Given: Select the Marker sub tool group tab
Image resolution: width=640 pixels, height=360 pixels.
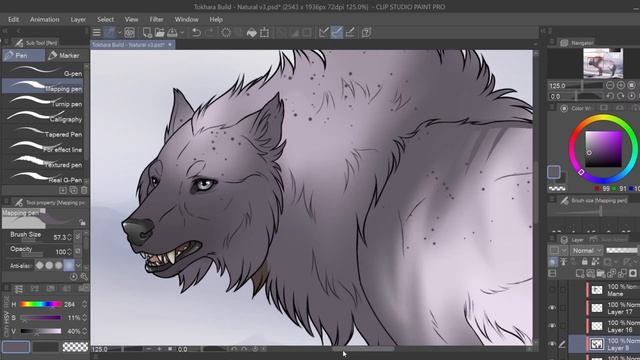Looking at the screenshot, I should (64, 56).
